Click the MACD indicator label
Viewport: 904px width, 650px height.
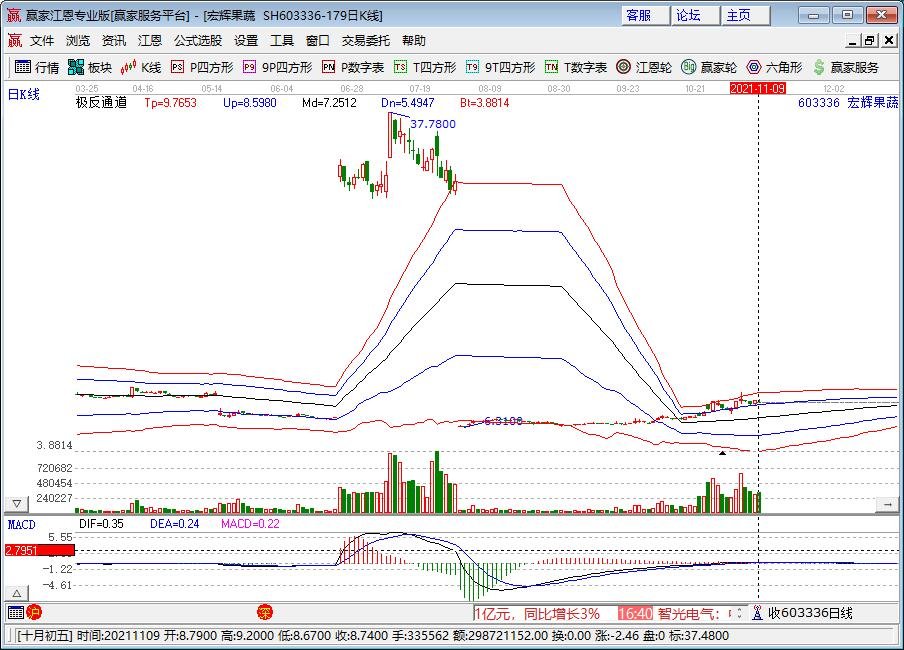click(x=21, y=524)
